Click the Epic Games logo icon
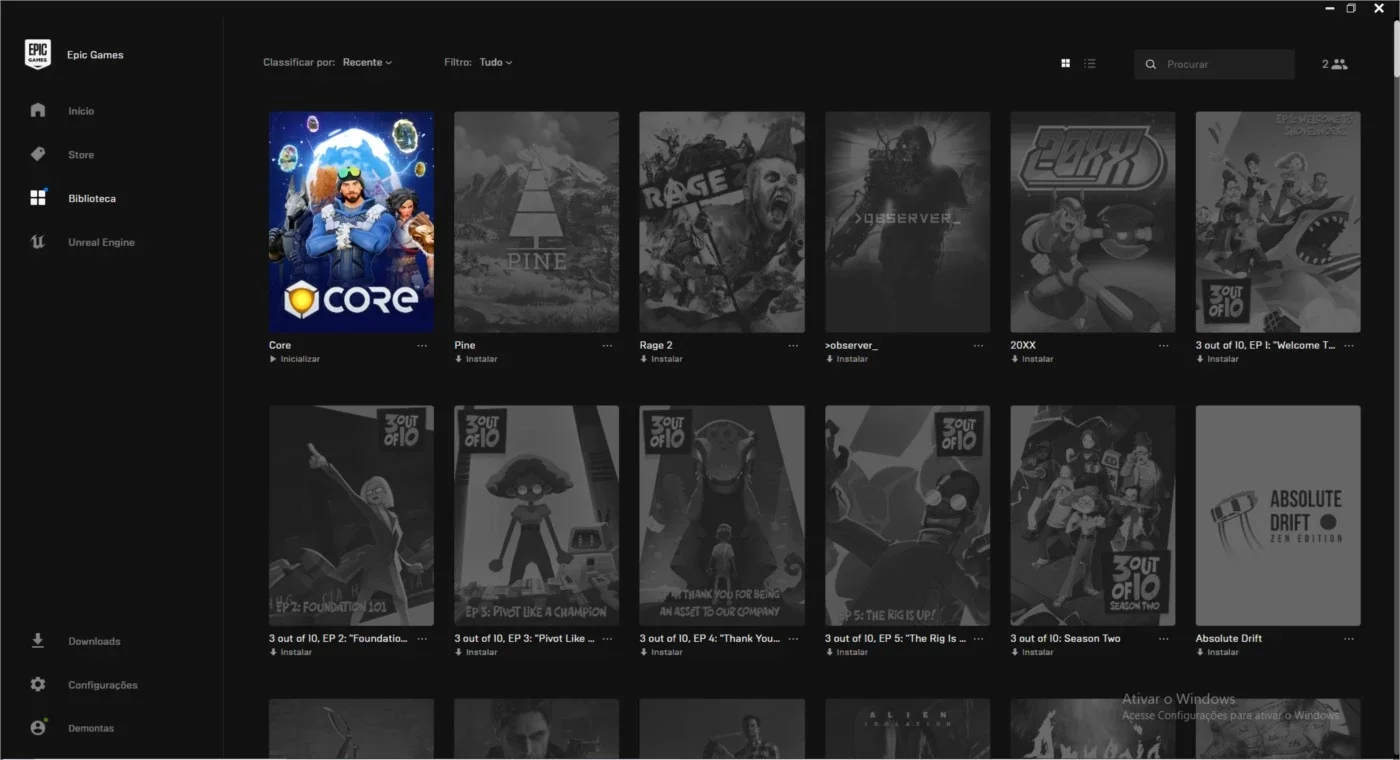This screenshot has height=760, width=1400. click(38, 55)
